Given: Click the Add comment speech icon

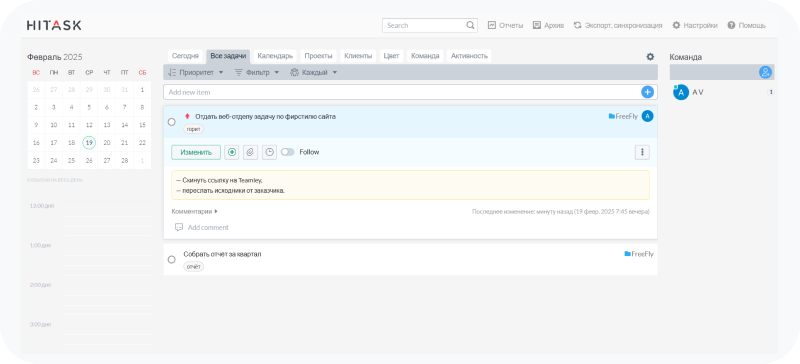Looking at the screenshot, I should [x=179, y=227].
